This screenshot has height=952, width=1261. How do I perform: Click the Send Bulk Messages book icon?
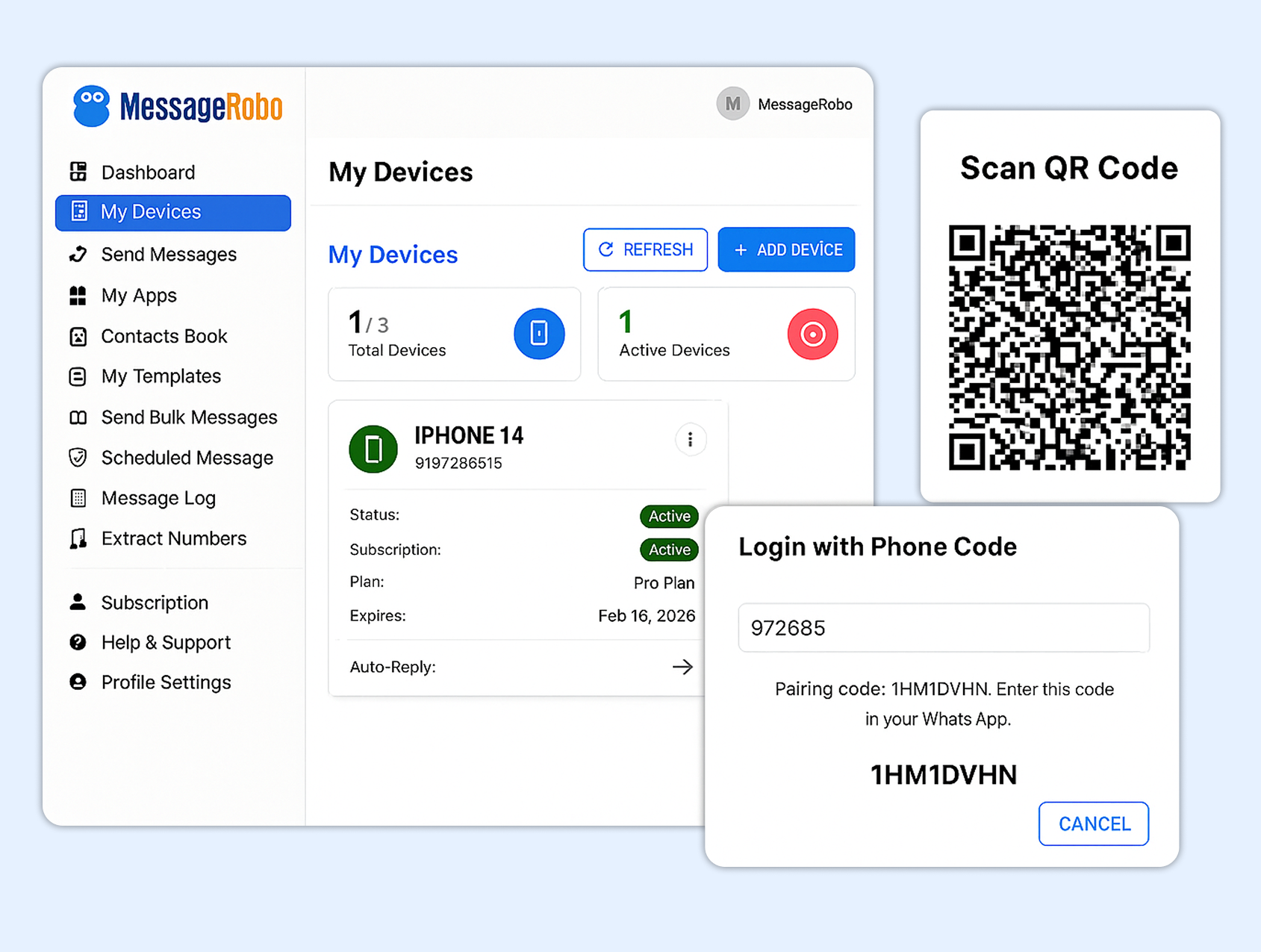click(78, 417)
